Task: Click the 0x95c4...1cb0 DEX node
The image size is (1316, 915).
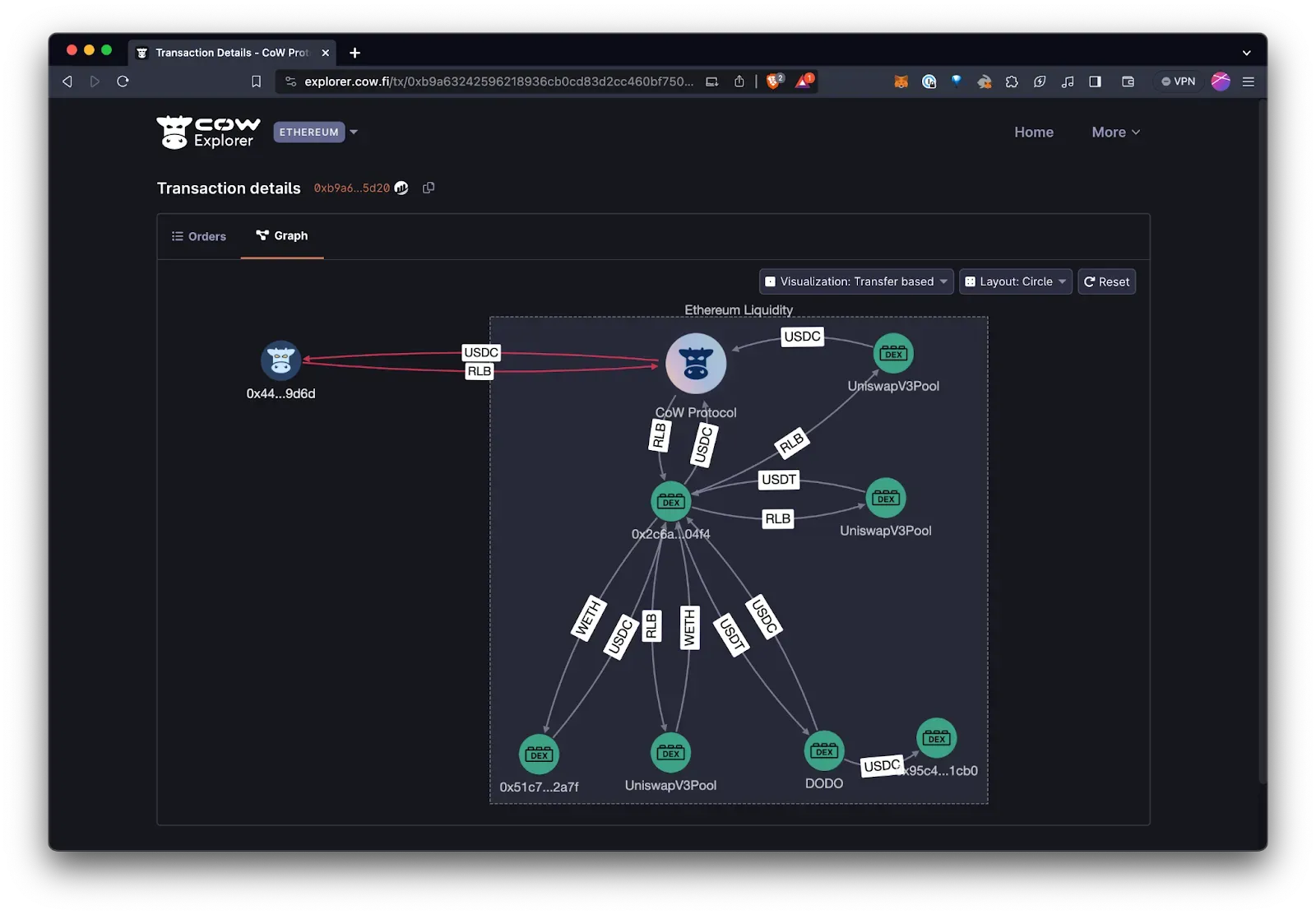Action: pos(936,738)
